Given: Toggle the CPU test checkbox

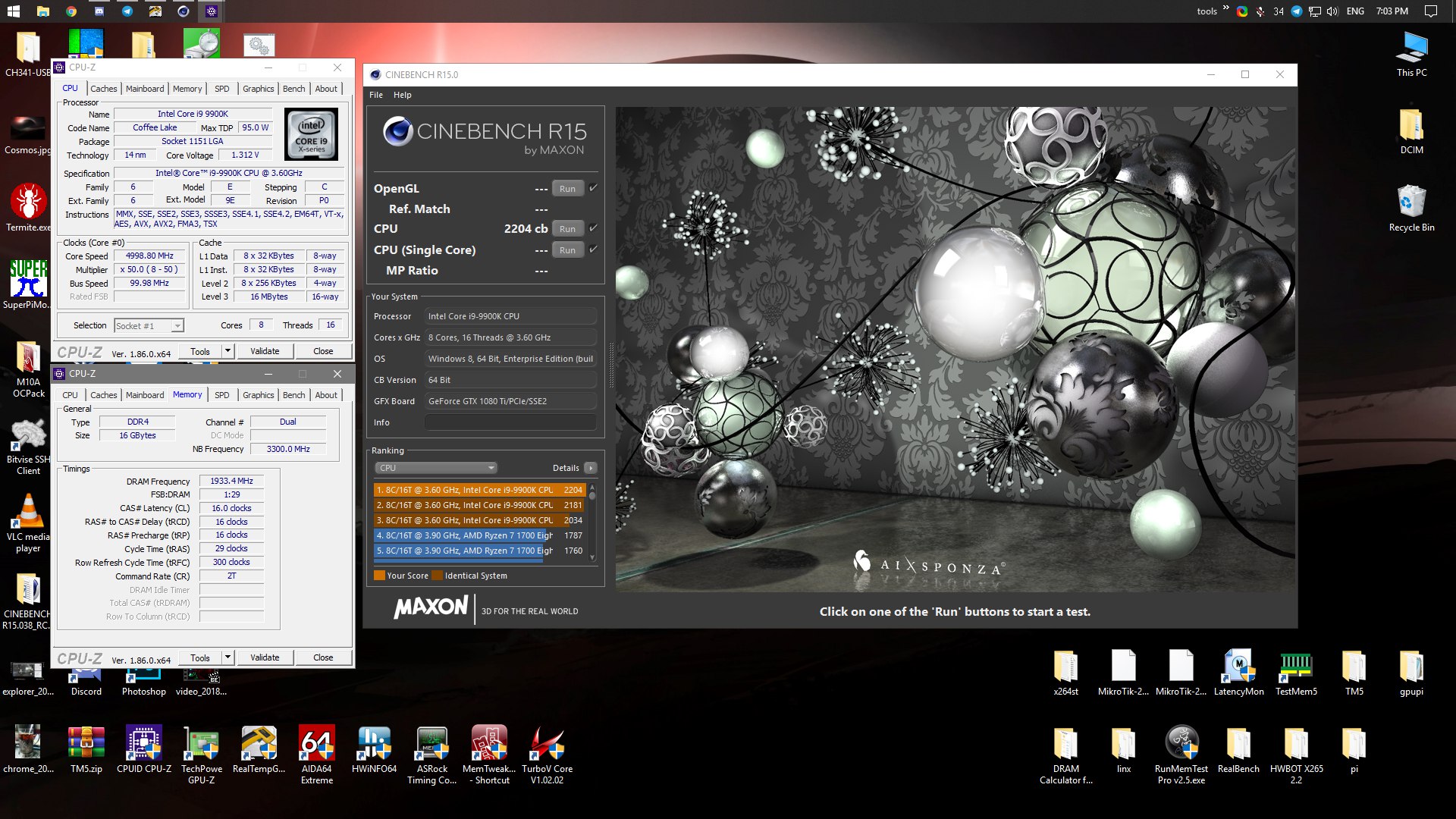Looking at the screenshot, I should (x=593, y=228).
